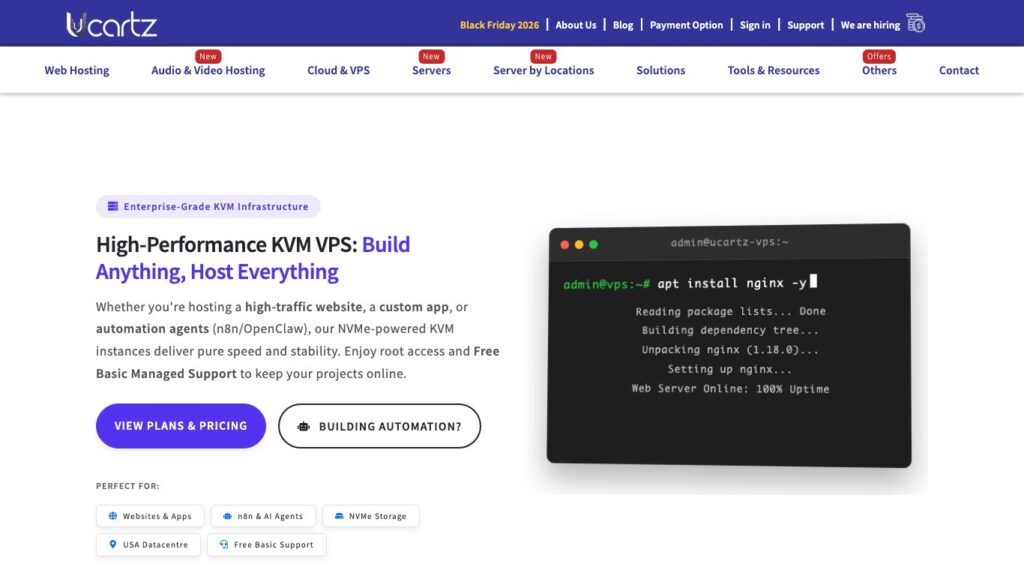Click 'Web Server Online: 100% Uptime' line
Image resolution: width=1024 pixels, height=576 pixels.
[x=730, y=389]
